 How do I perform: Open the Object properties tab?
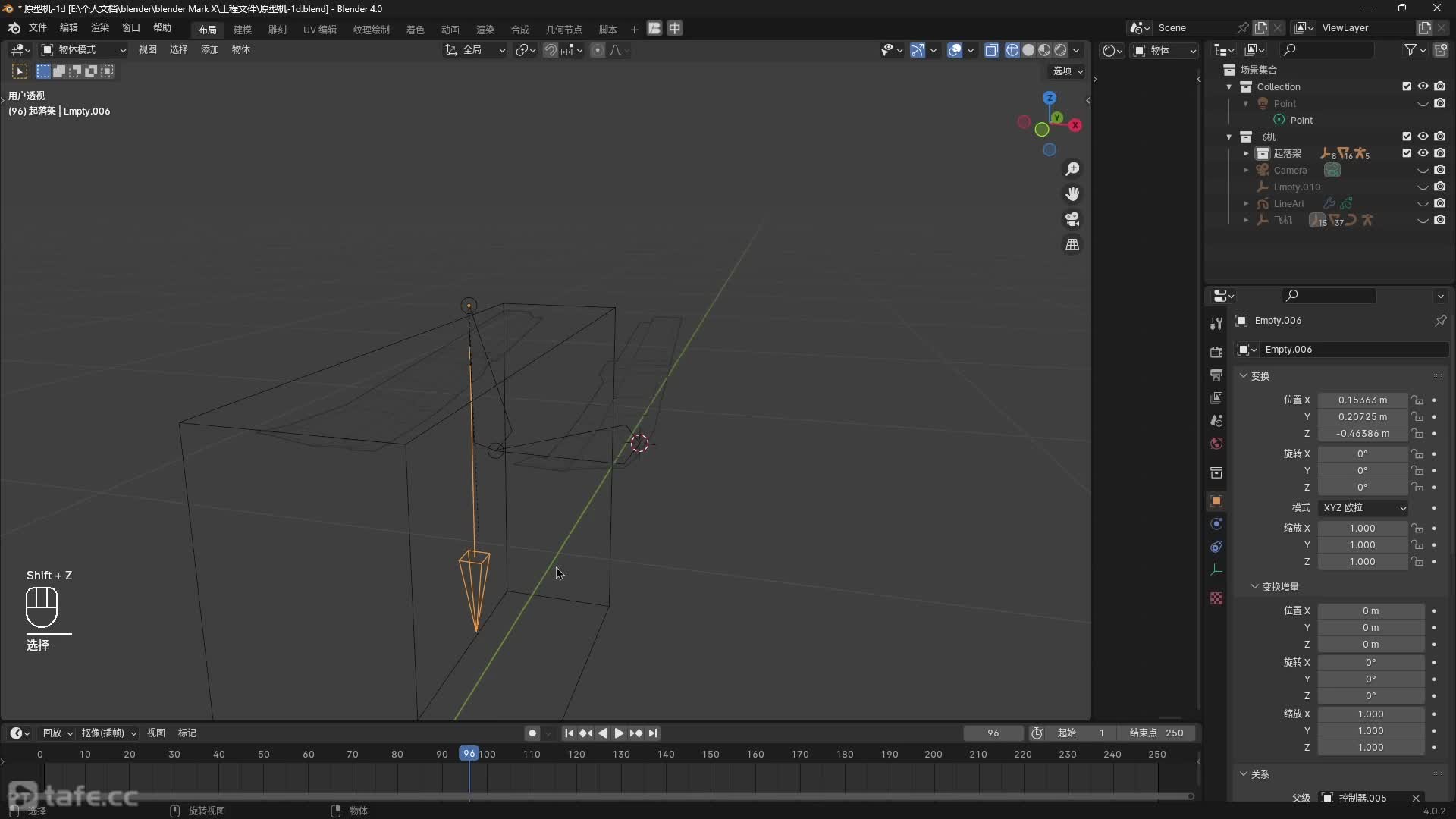[x=1216, y=501]
